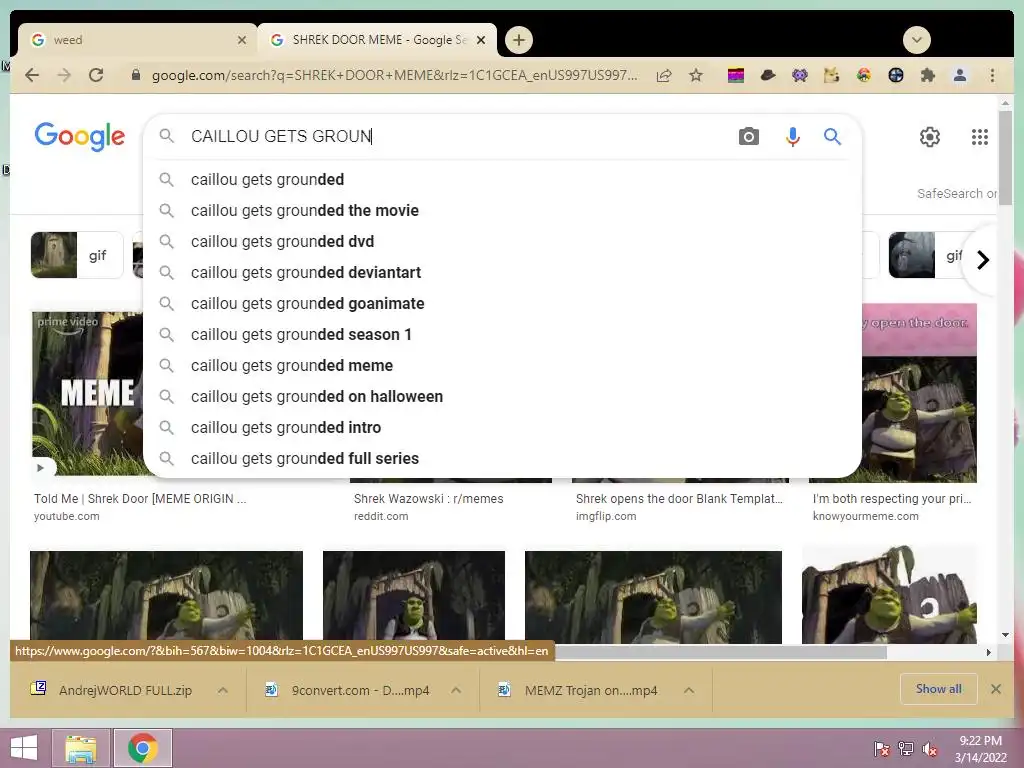Search by image with camera icon
The image size is (1024, 768).
point(748,136)
